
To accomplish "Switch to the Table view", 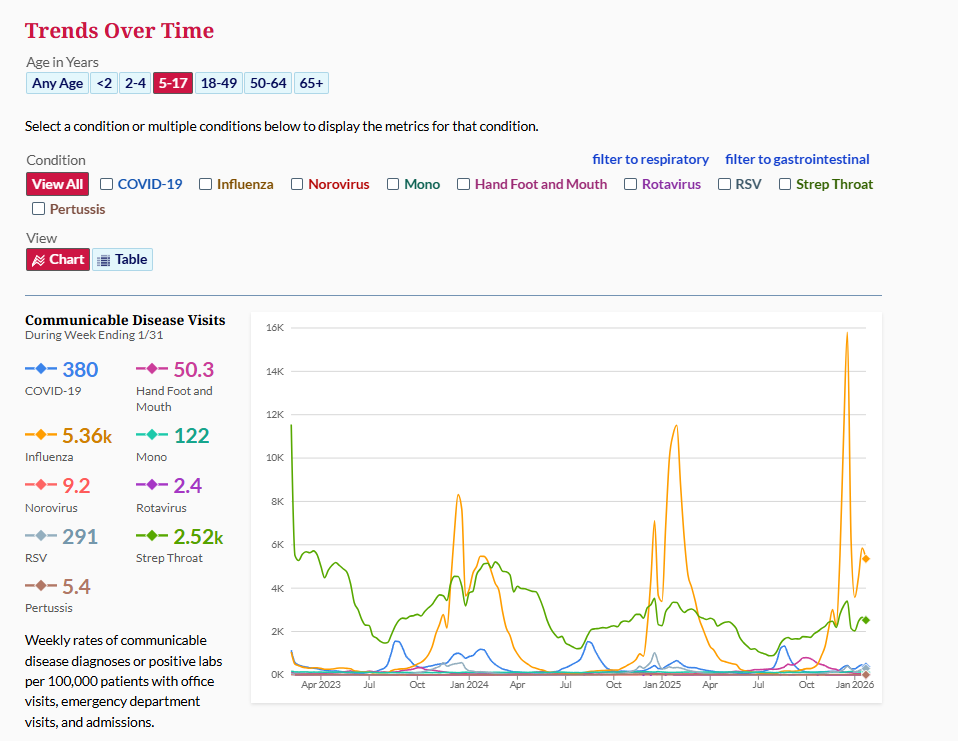I will coord(122,260).
